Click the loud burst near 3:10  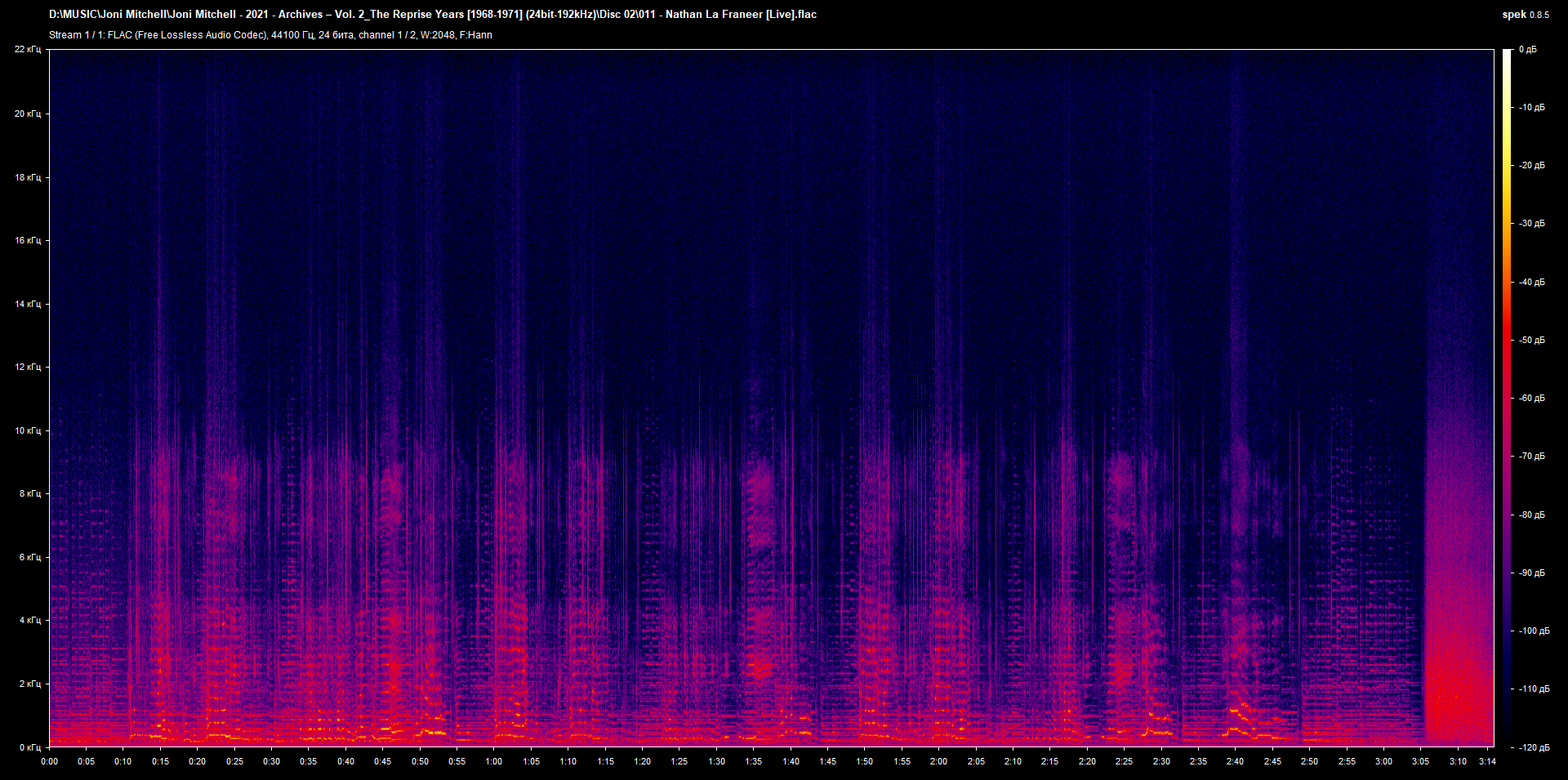click(1458, 694)
